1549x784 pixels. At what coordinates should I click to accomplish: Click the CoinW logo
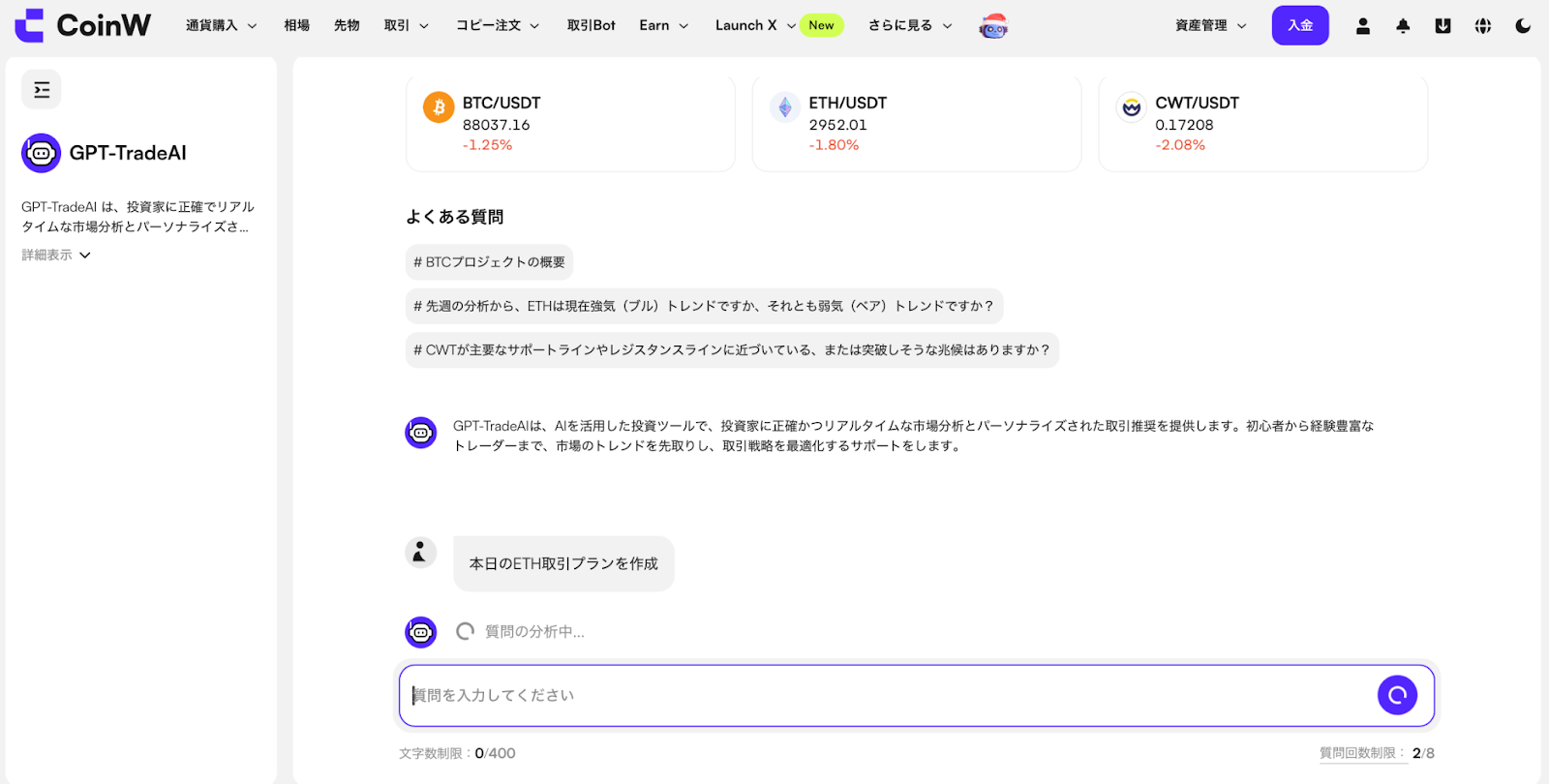pyautogui.click(x=83, y=25)
